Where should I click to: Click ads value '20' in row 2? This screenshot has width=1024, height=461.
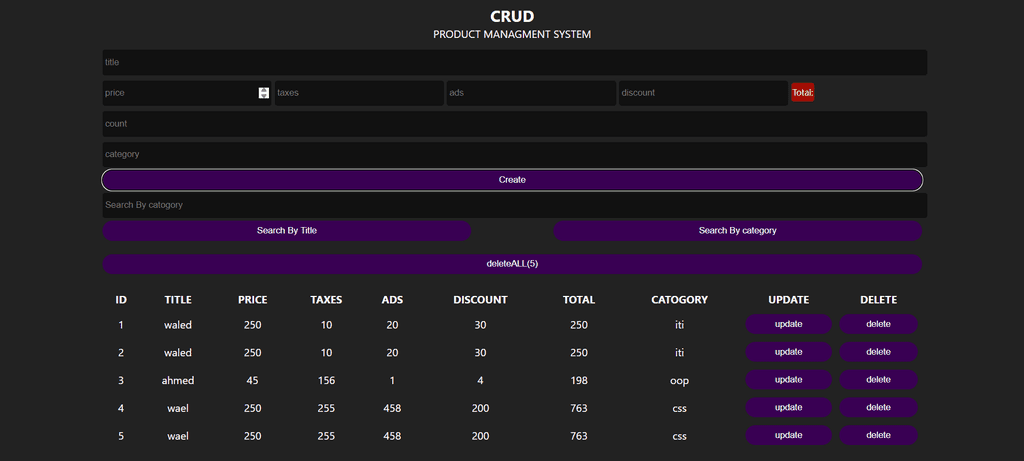(392, 353)
